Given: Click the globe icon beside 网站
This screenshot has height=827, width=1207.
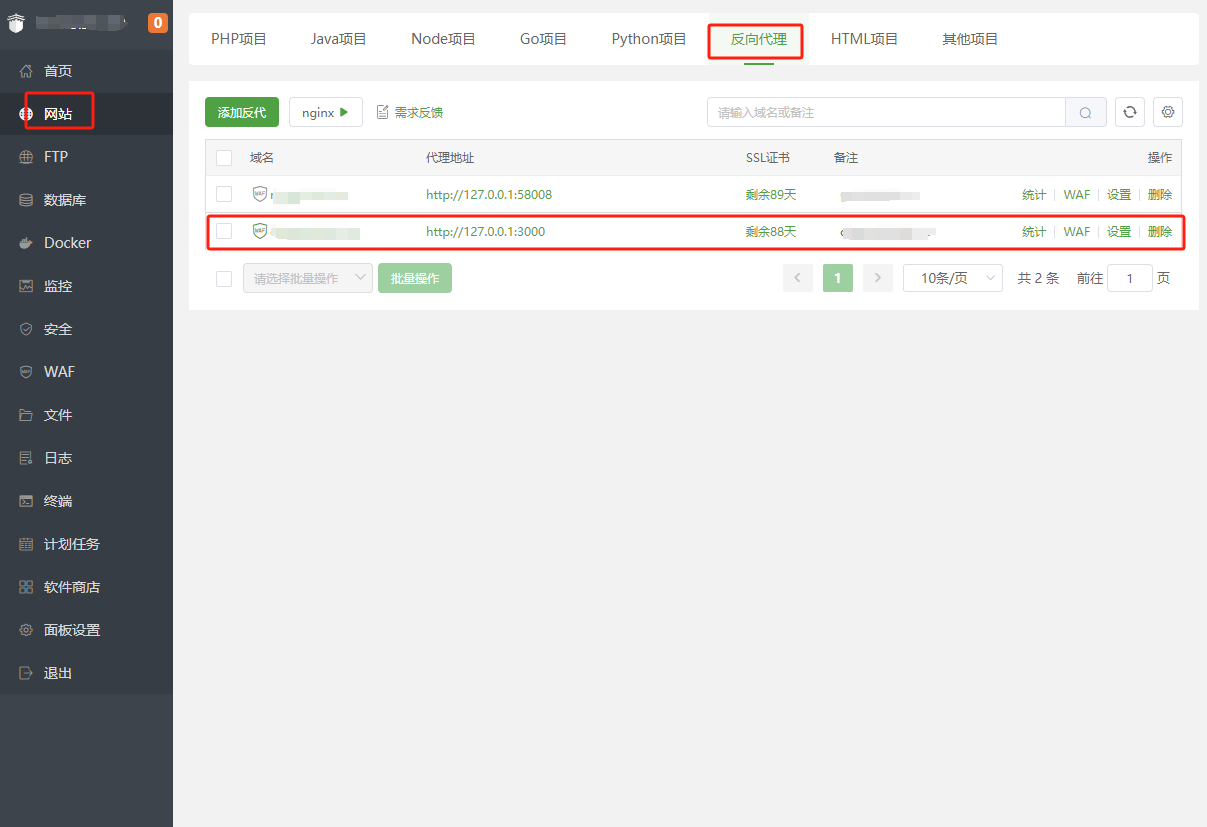Looking at the screenshot, I should (x=26, y=114).
